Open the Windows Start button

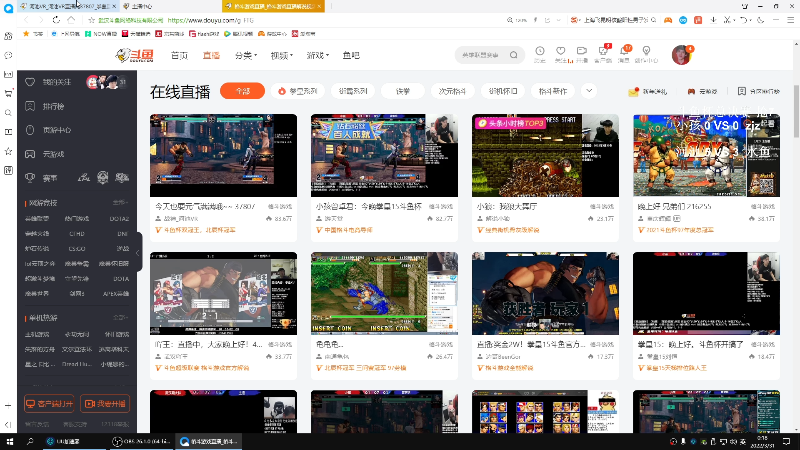pos(9,441)
